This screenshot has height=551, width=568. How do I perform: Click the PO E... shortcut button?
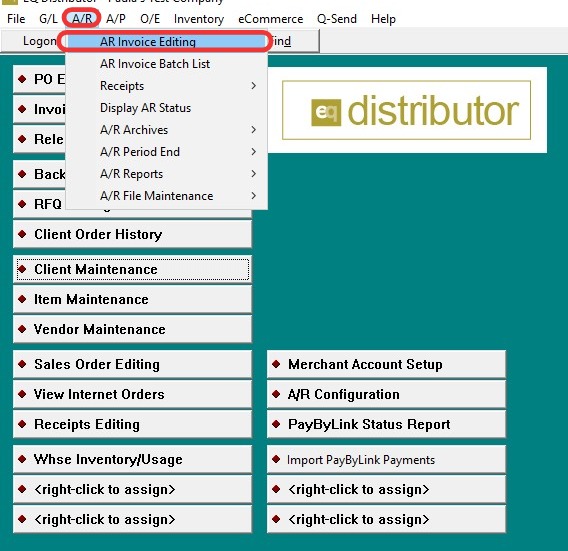coord(39,79)
